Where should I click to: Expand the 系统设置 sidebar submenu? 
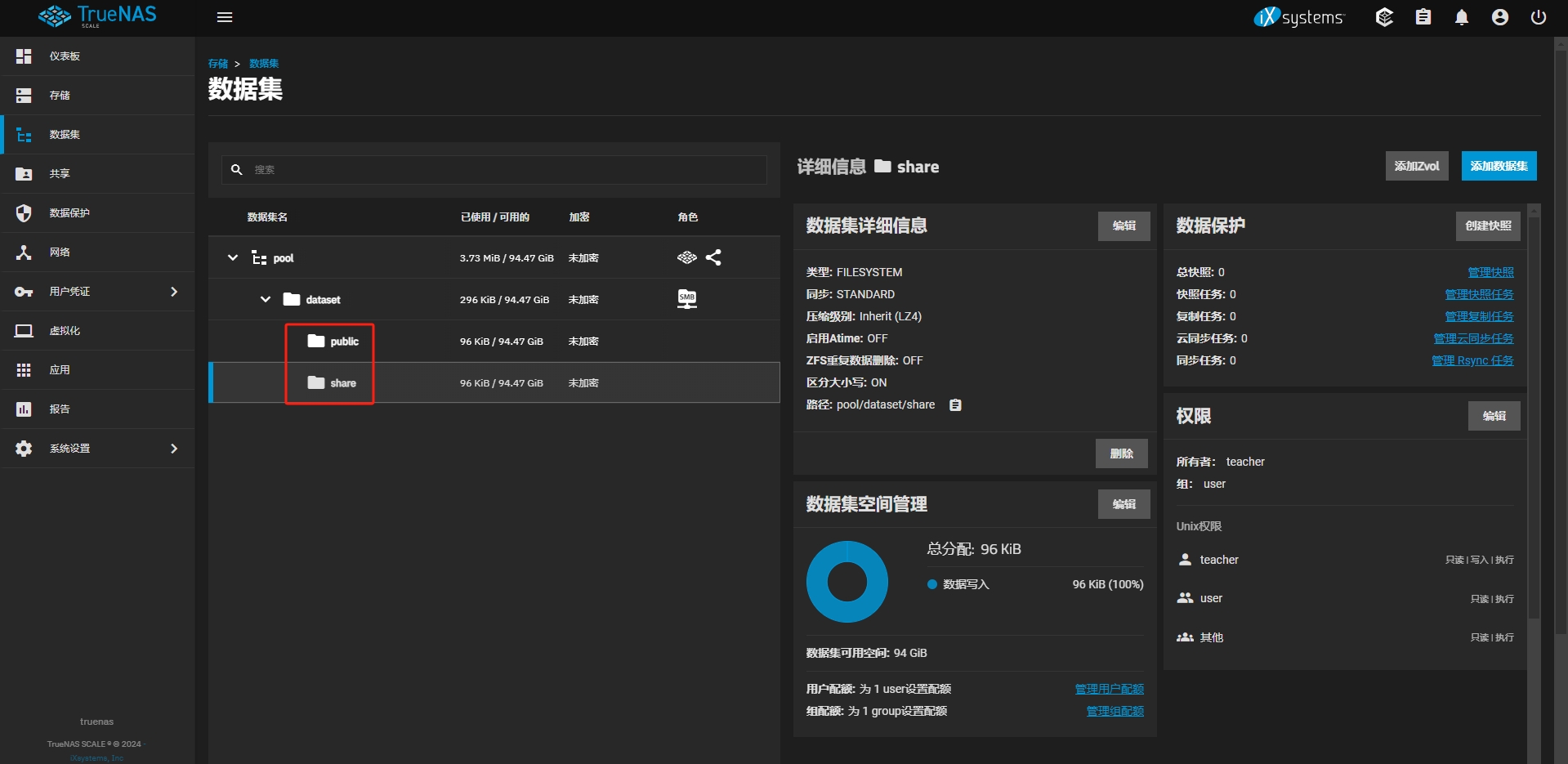(x=173, y=449)
